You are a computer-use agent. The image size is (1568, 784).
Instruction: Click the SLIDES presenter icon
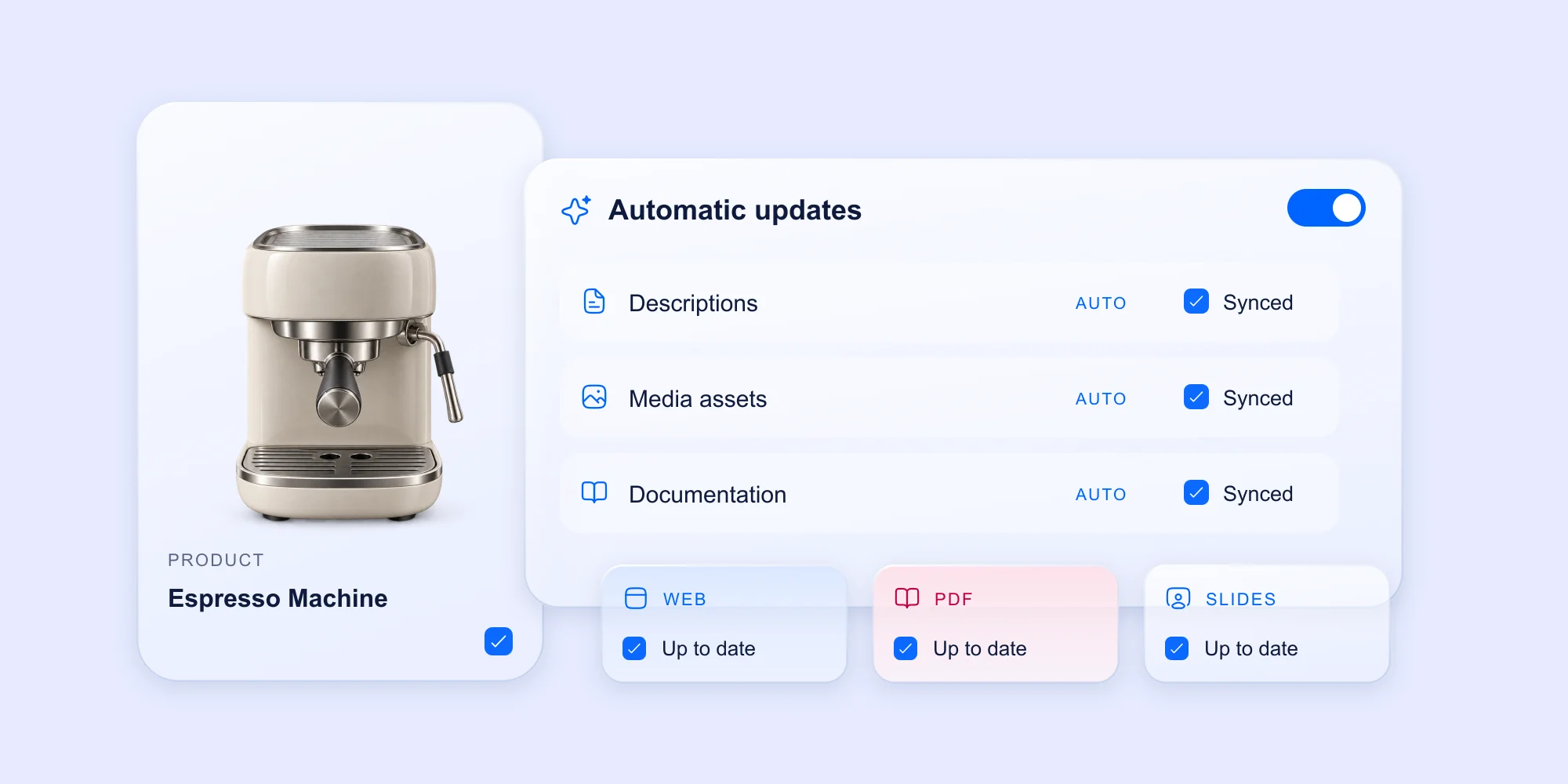point(1178,598)
